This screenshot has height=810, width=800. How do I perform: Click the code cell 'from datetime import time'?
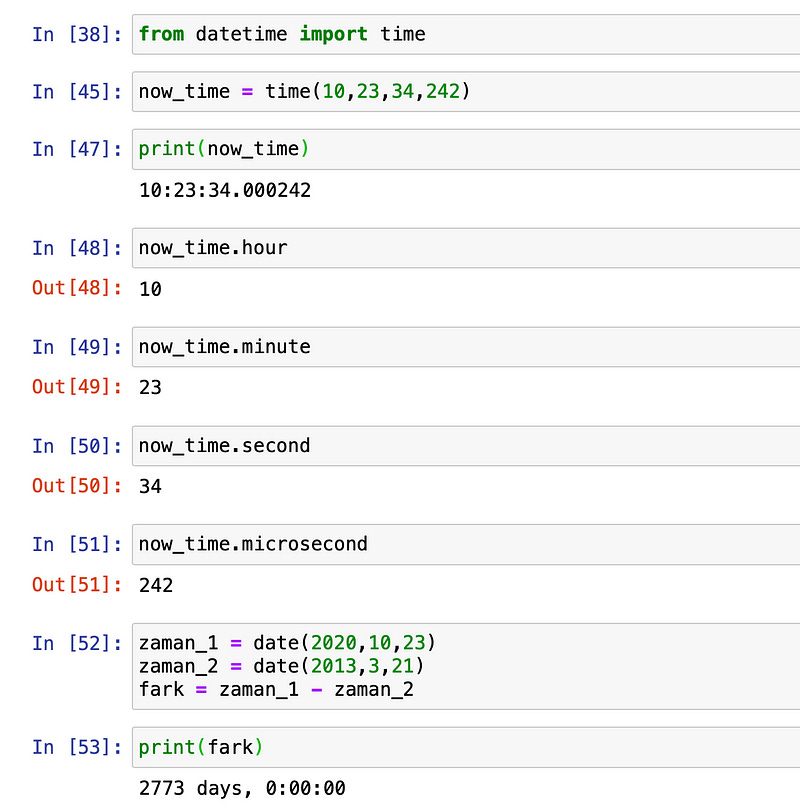466,35
